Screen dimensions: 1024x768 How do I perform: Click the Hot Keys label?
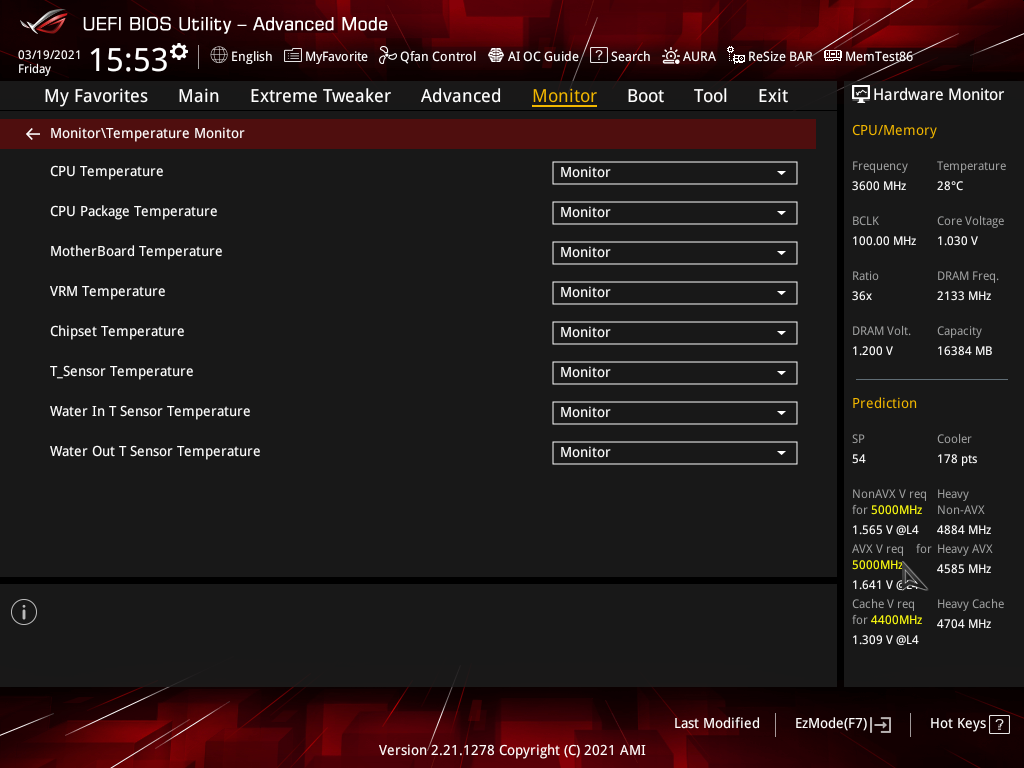click(x=957, y=724)
